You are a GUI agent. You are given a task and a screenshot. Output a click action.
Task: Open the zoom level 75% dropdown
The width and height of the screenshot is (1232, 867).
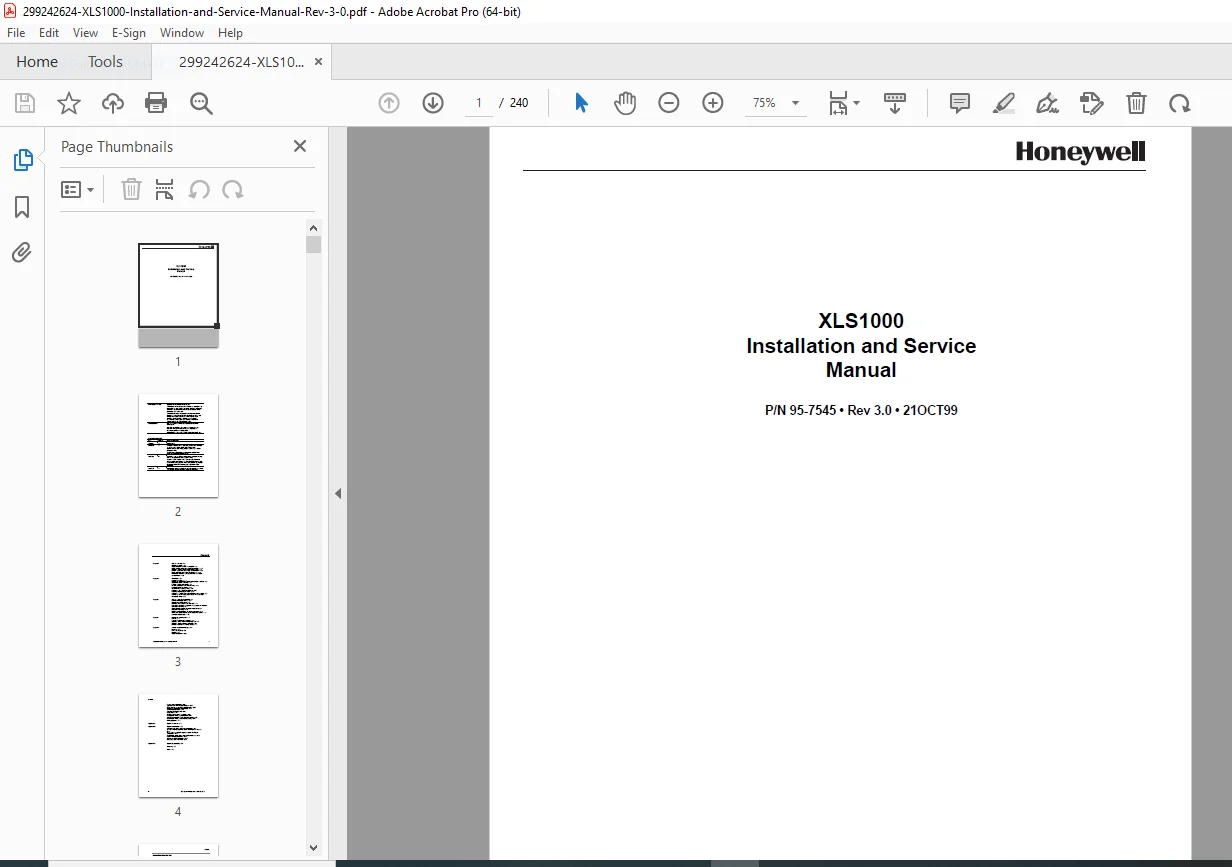click(x=775, y=103)
